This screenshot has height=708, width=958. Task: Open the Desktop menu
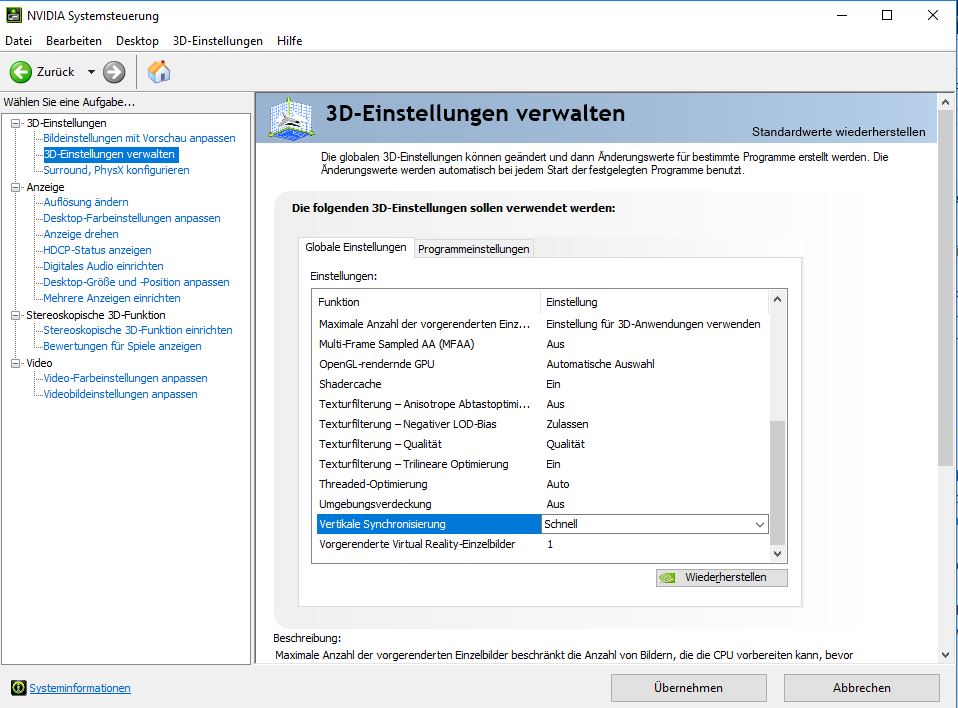(x=137, y=41)
